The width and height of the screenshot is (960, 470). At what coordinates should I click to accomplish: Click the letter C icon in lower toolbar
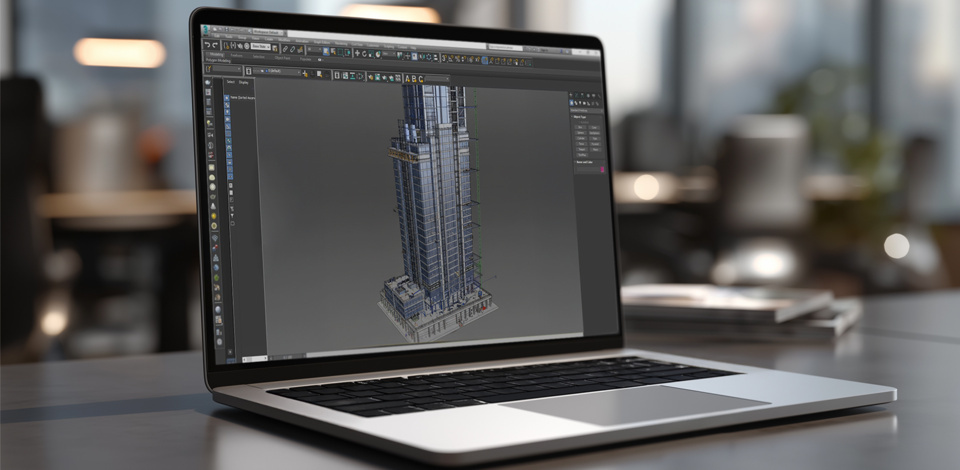(421, 79)
